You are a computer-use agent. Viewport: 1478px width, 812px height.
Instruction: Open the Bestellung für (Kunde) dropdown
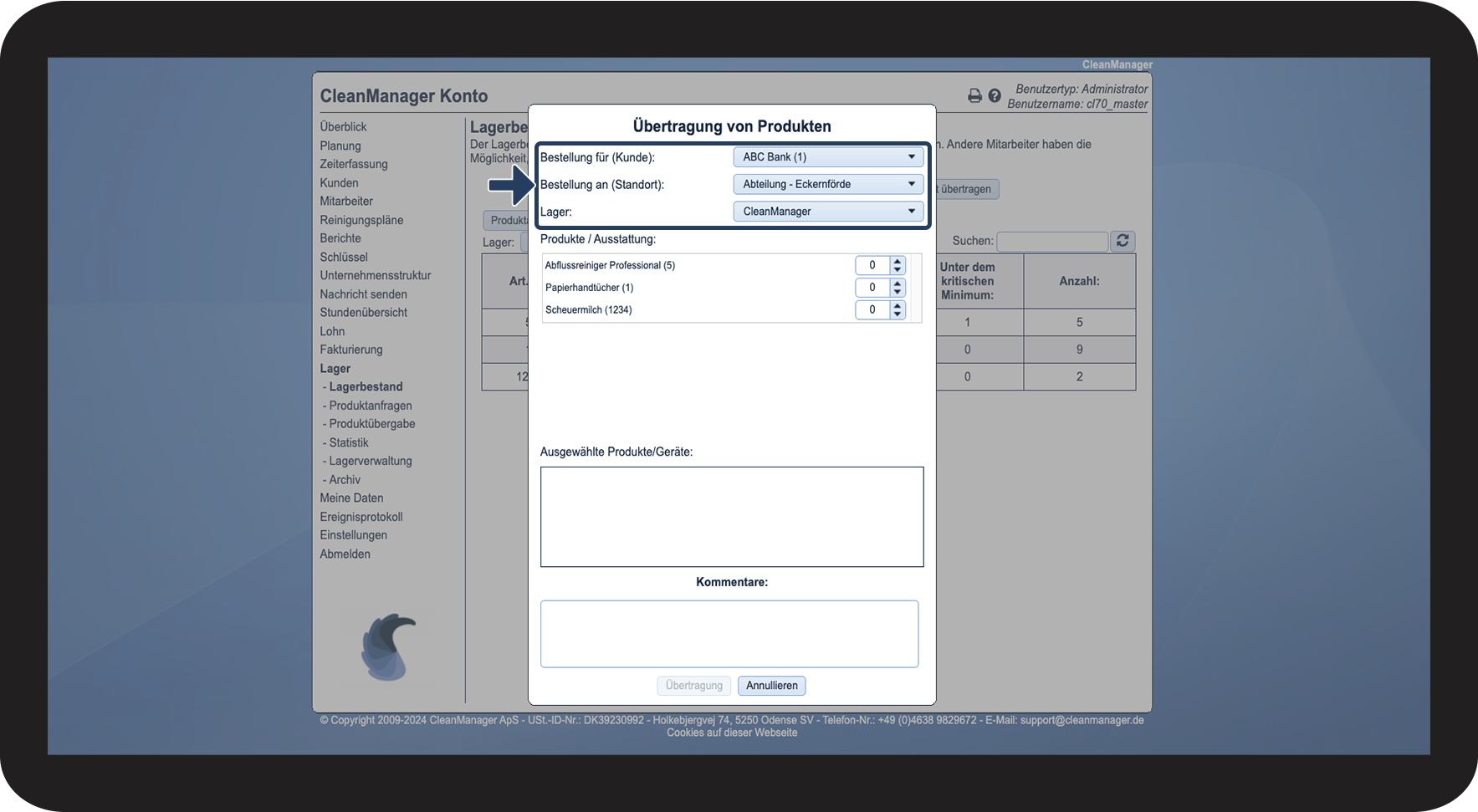(828, 157)
